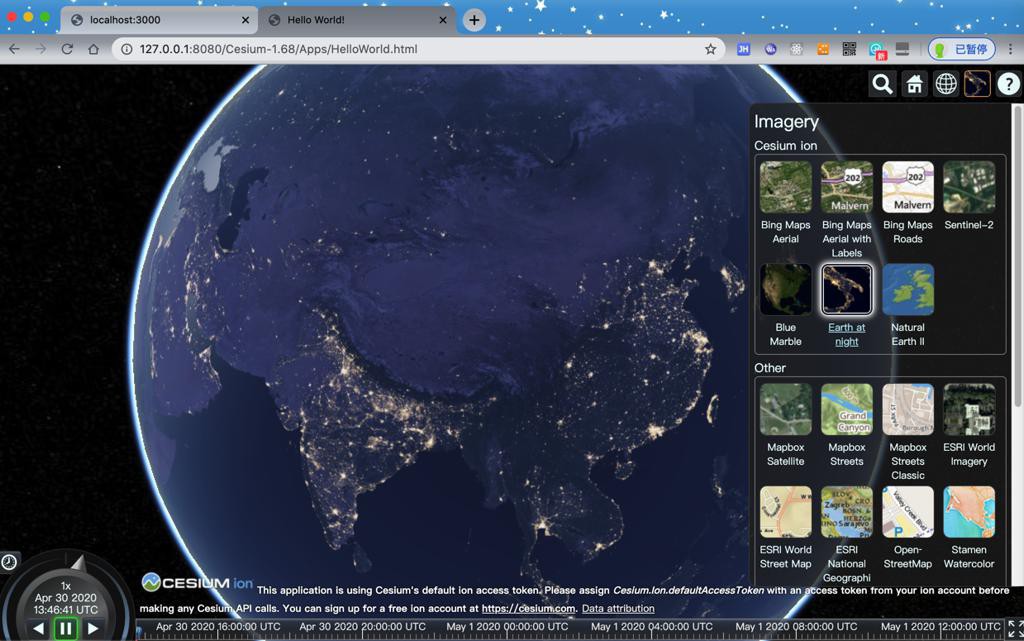The width and height of the screenshot is (1024, 641).
Task: Toggle the base layer picker button
Action: pyautogui.click(x=977, y=84)
